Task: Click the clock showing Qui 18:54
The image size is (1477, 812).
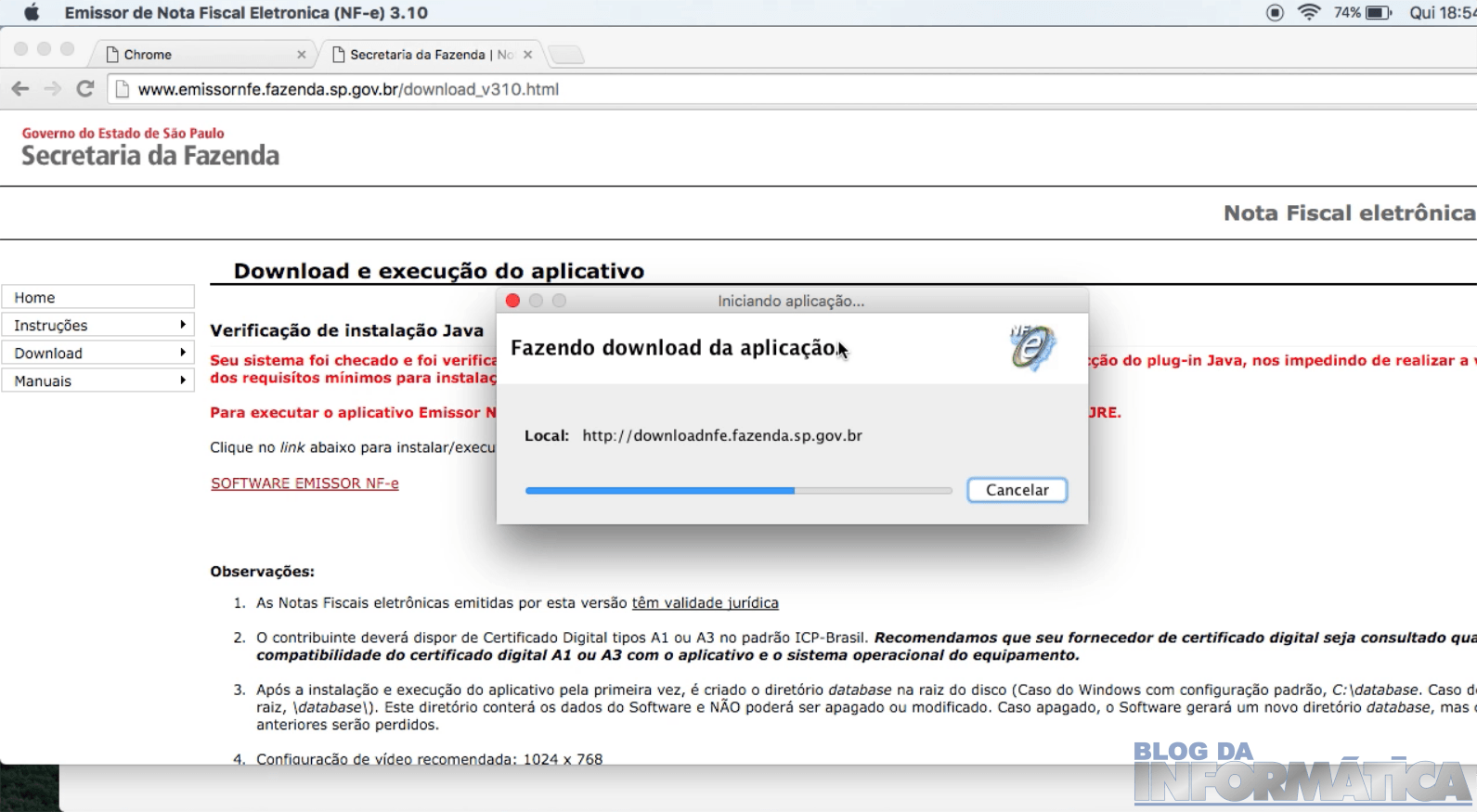Action: point(1443,13)
